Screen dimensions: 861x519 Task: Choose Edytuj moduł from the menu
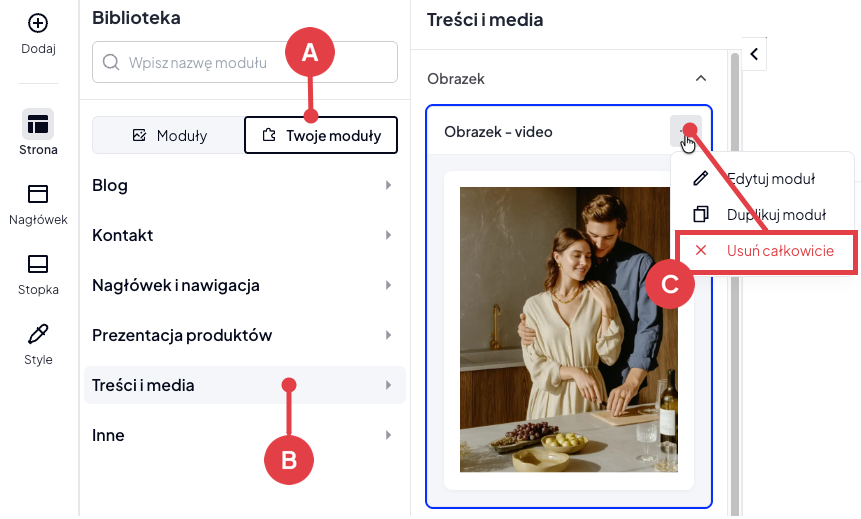(762, 178)
